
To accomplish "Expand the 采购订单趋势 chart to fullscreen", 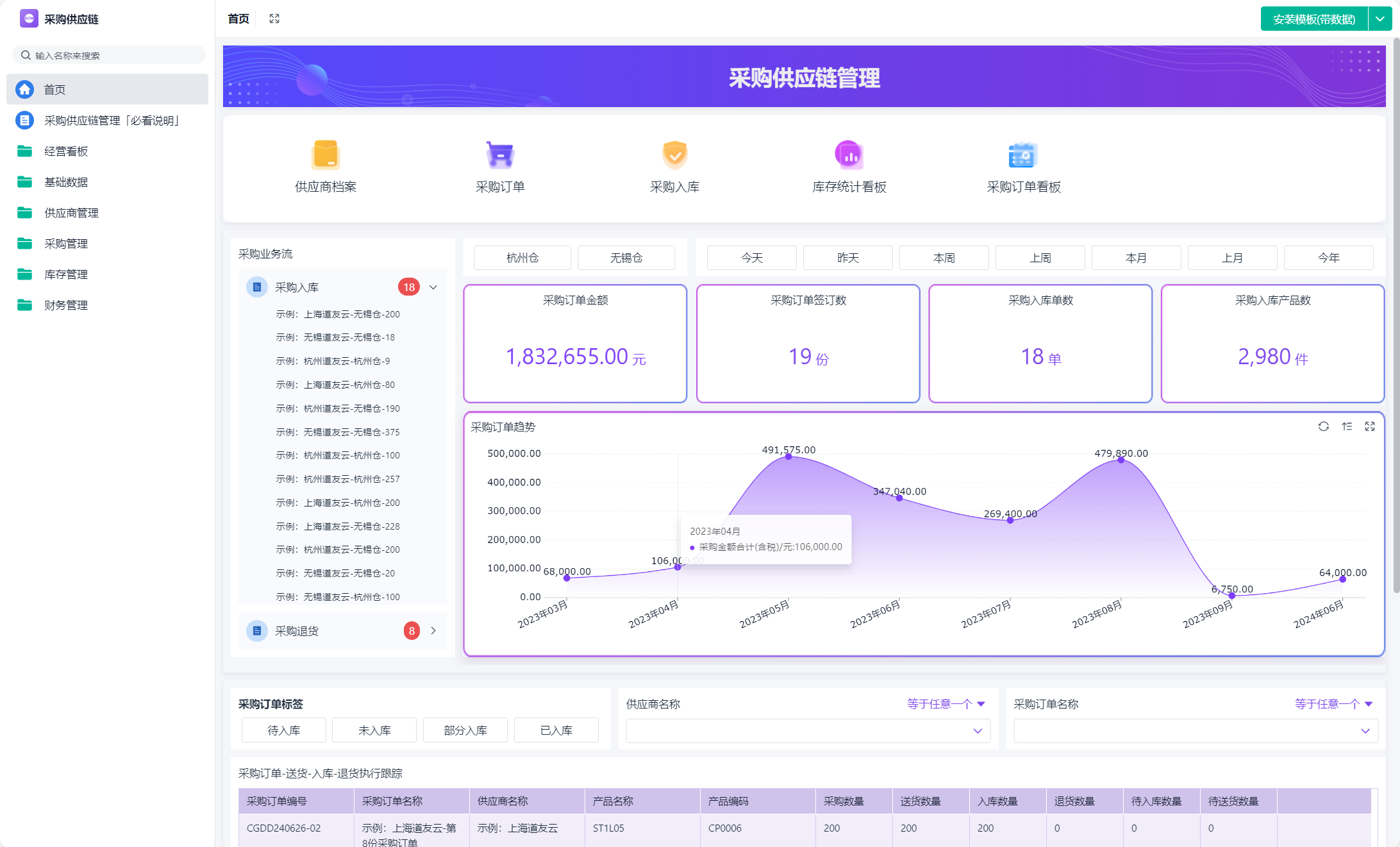I will click(1370, 426).
